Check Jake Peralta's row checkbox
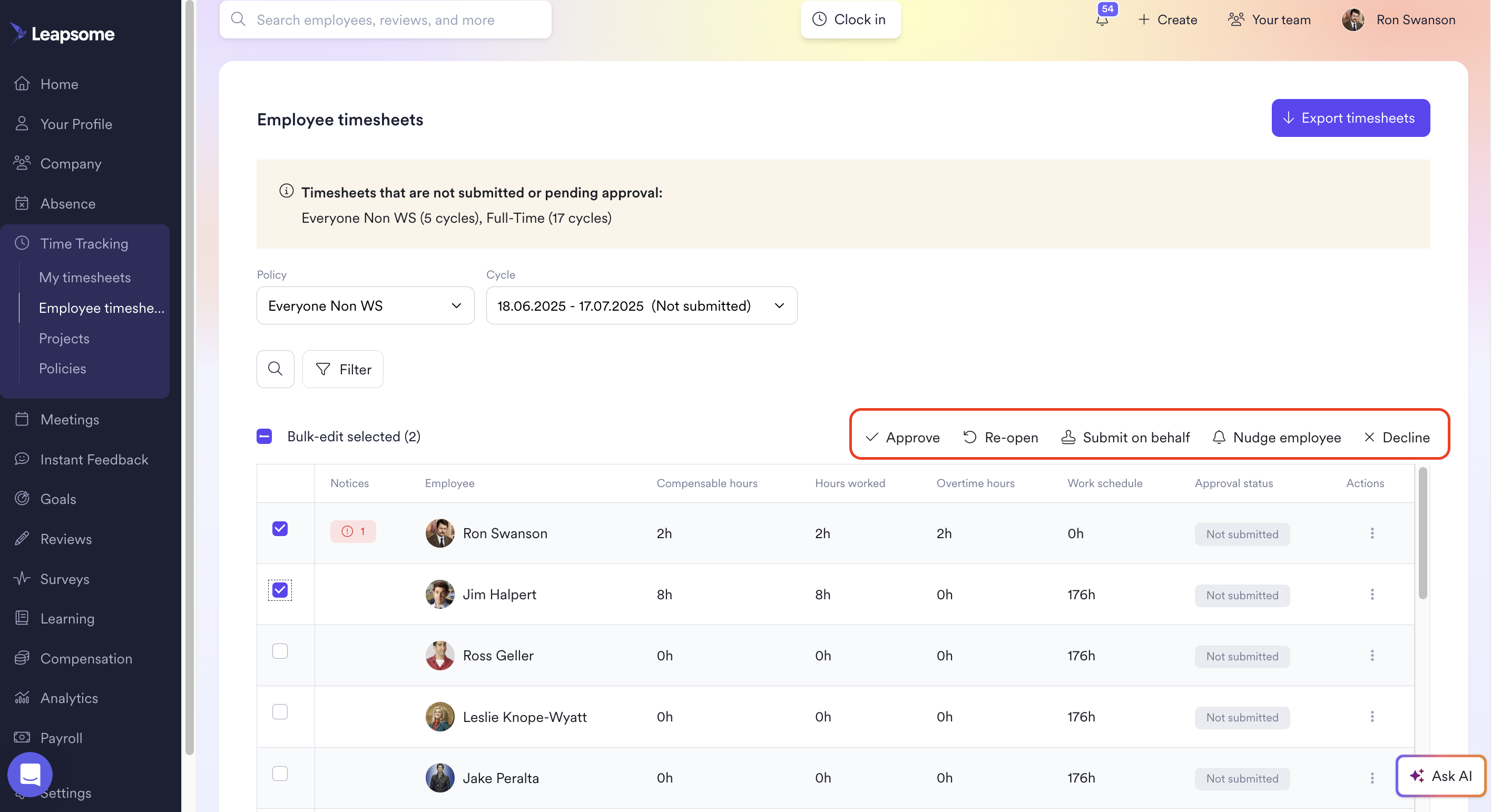1491x812 pixels. point(280,774)
